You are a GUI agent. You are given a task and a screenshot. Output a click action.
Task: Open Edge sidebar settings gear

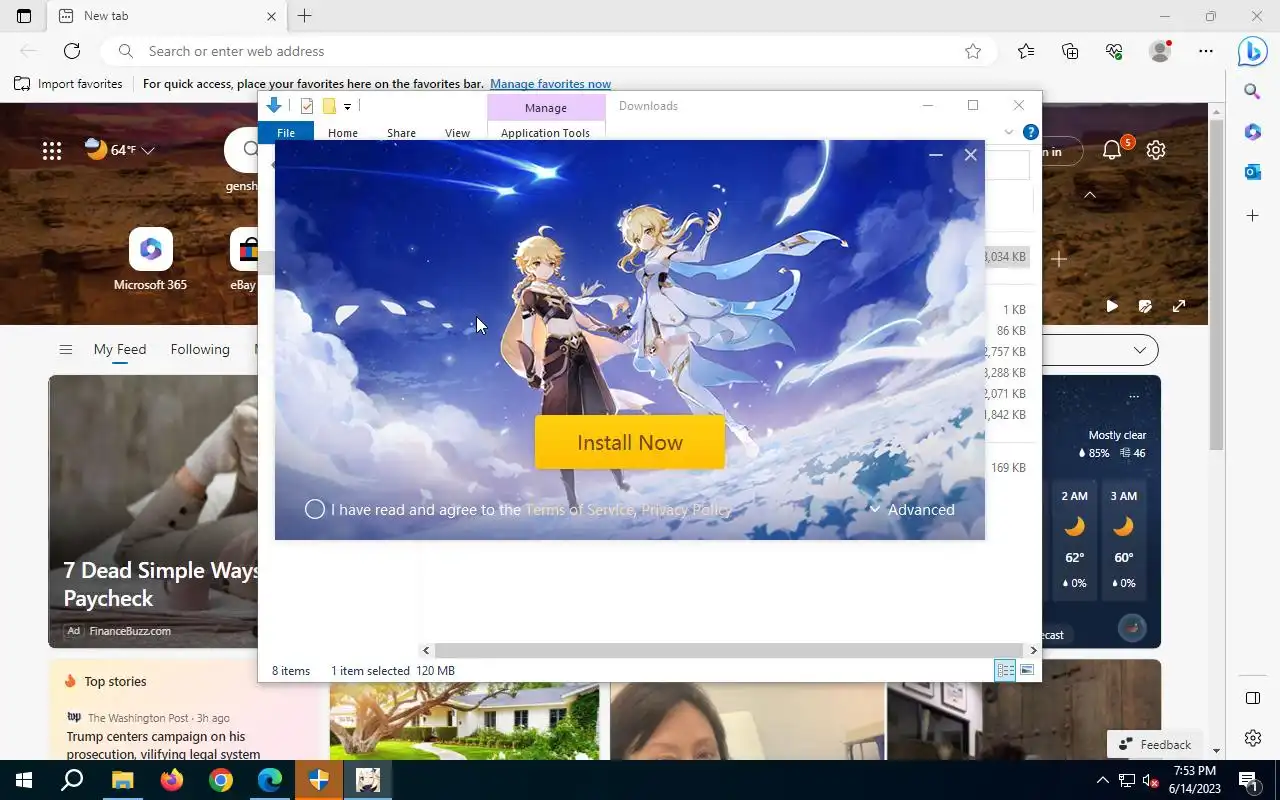[x=1253, y=738]
